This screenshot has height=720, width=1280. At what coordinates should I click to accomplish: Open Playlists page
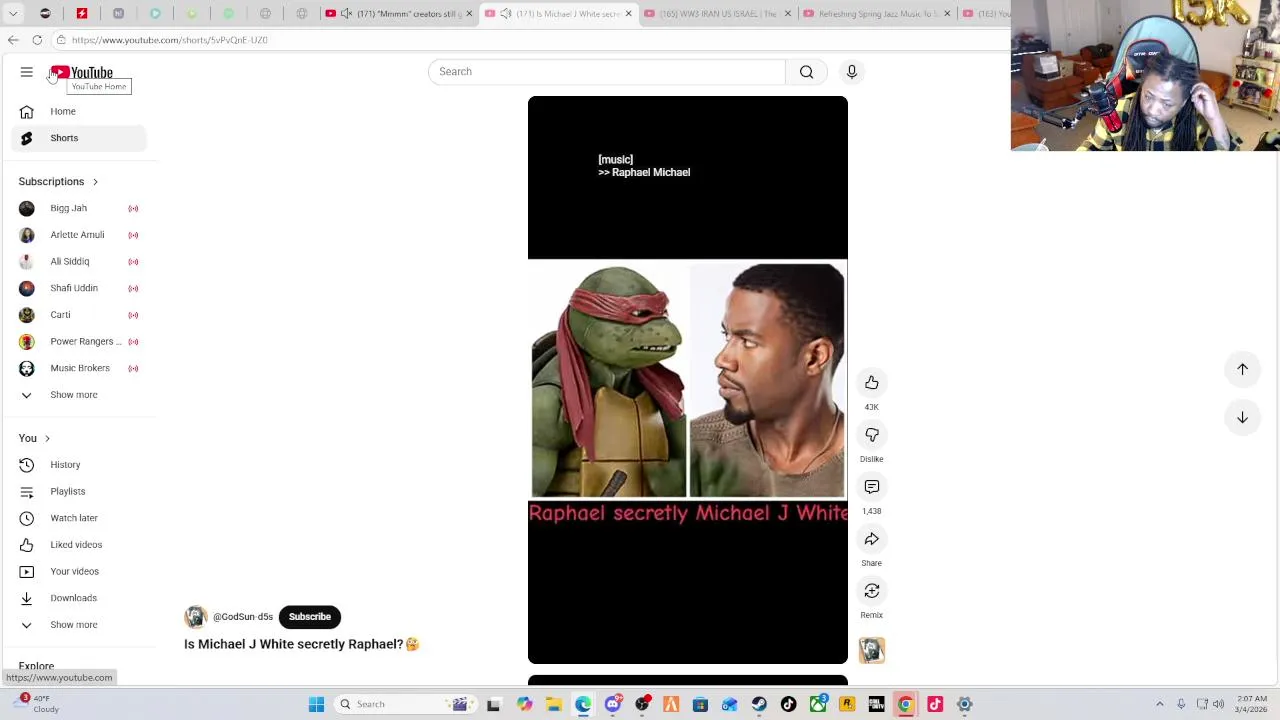point(79,491)
